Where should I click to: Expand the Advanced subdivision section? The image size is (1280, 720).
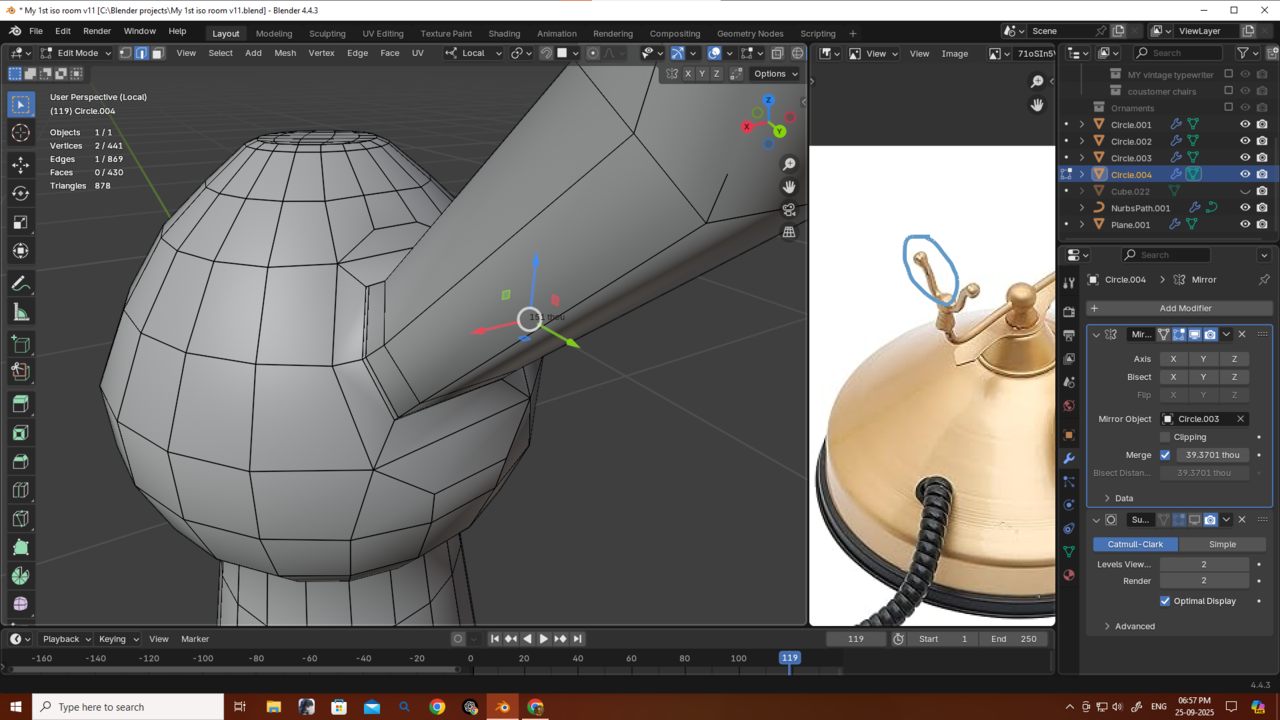click(x=1134, y=626)
